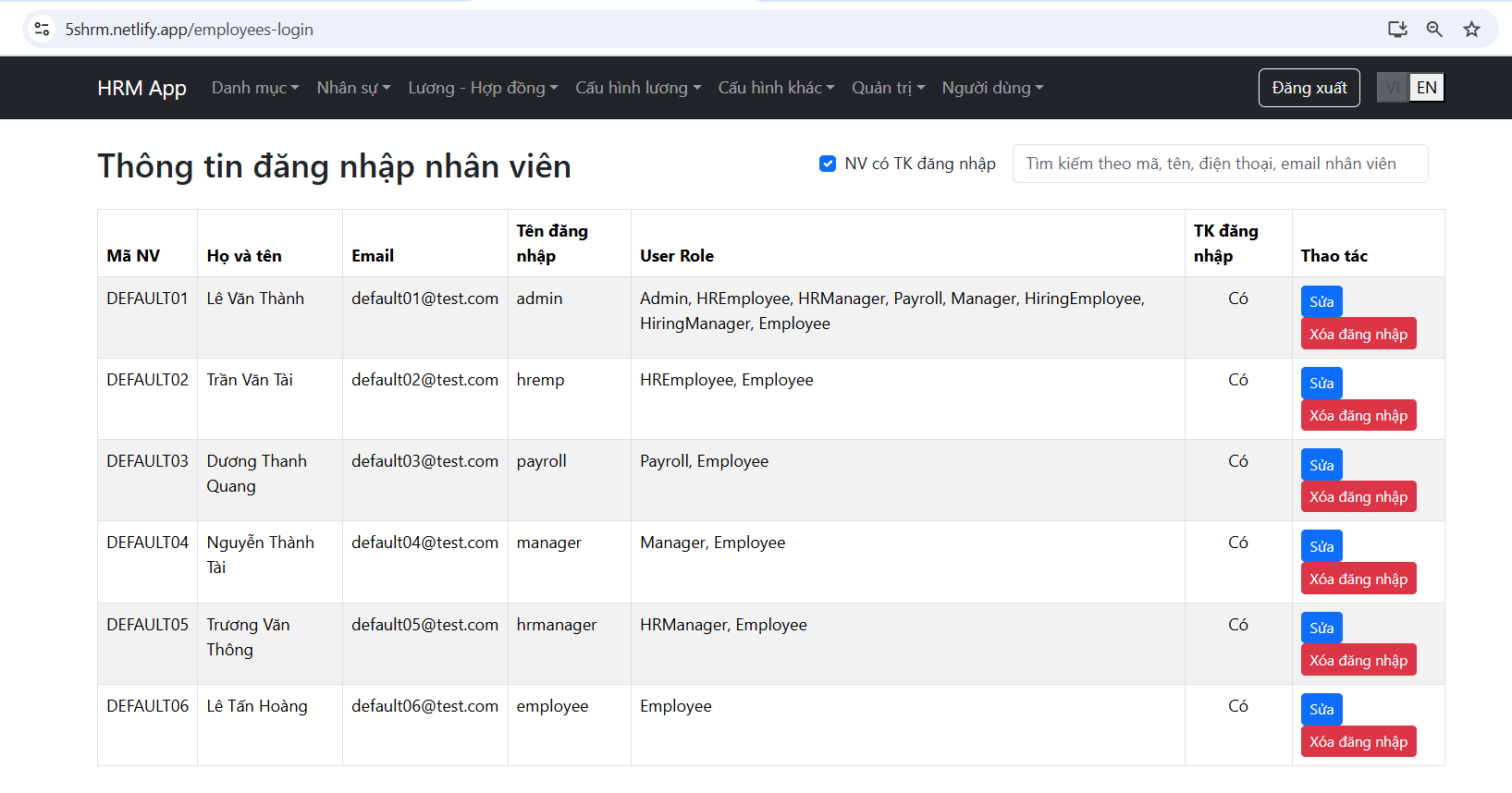Open the browser zoom magnifier icon
The height and width of the screenshot is (793, 1512).
[1434, 29]
